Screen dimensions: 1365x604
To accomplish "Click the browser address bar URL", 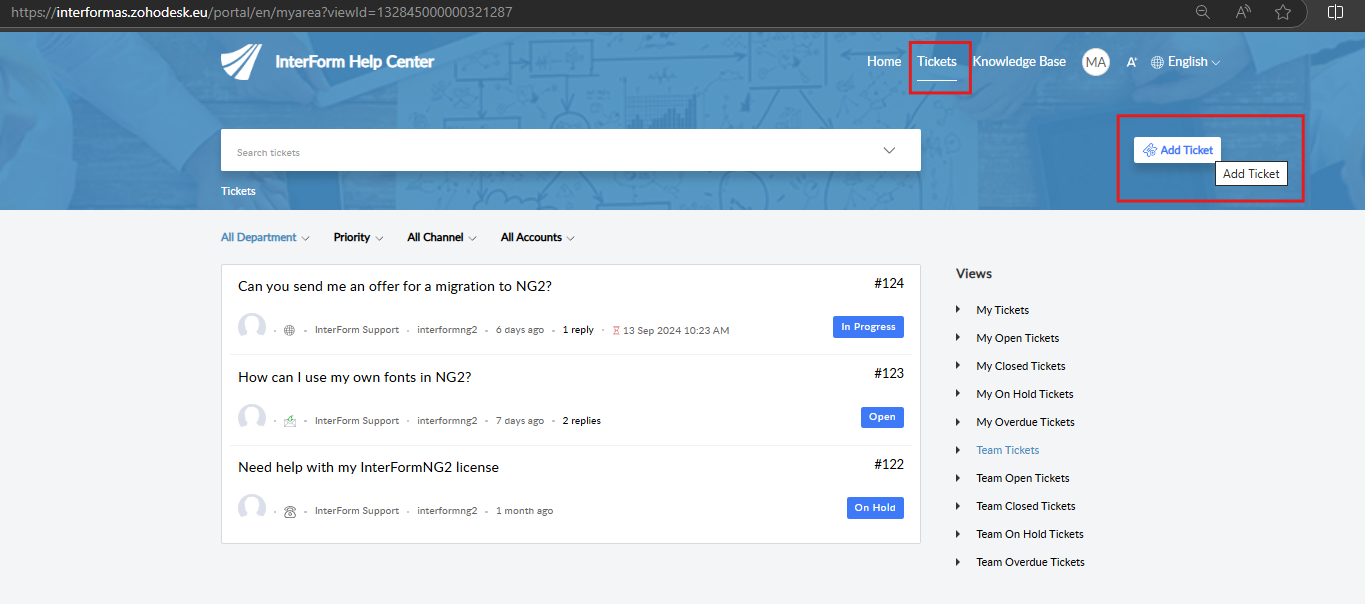I will 262,12.
